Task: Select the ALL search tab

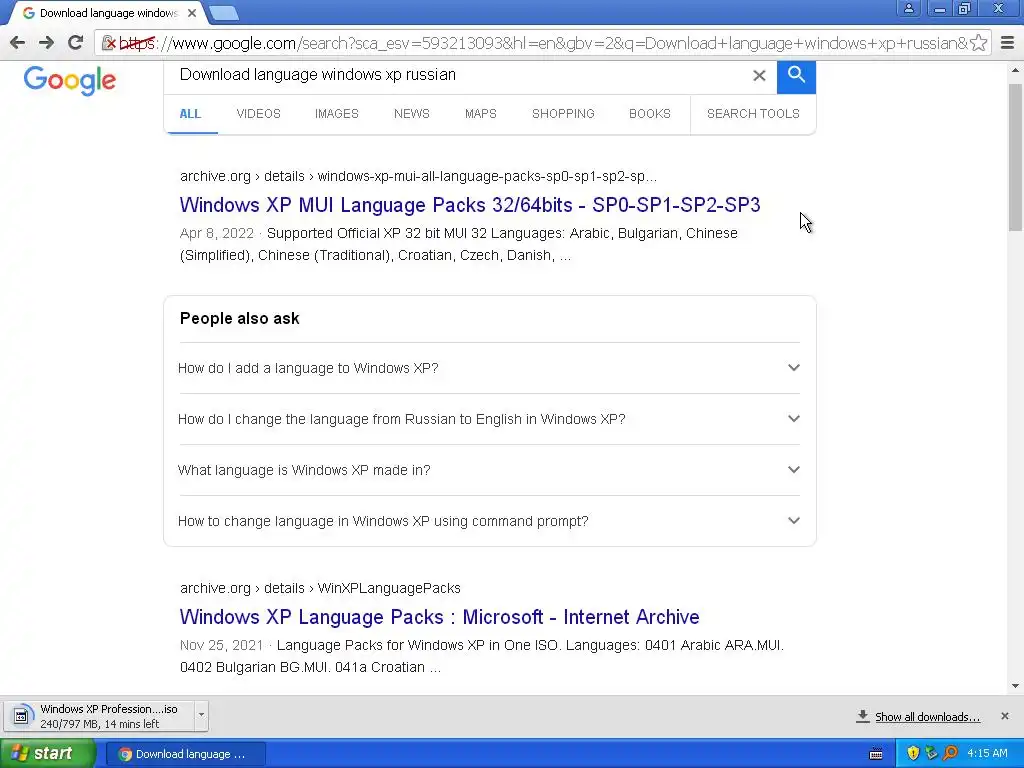Action: [x=190, y=114]
